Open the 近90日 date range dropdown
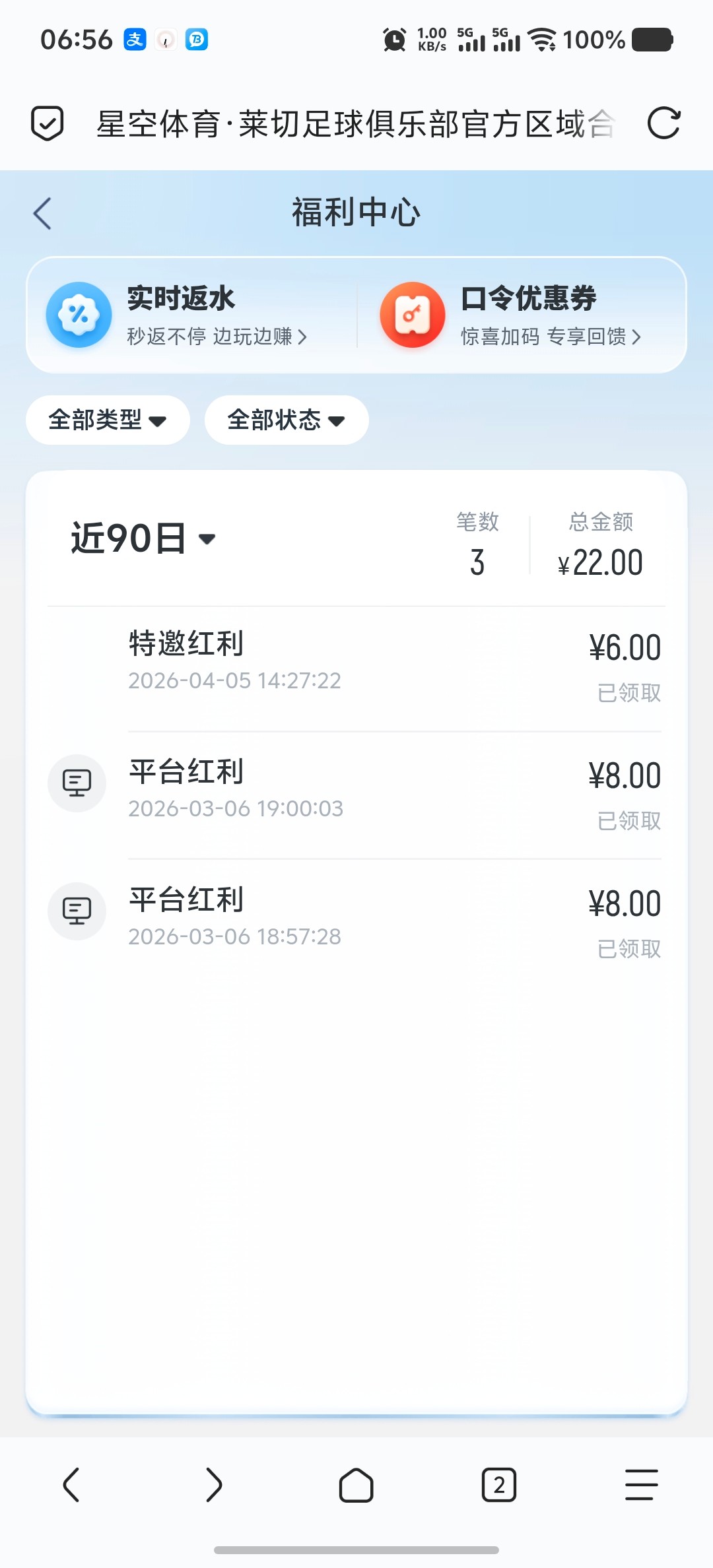 pos(143,539)
